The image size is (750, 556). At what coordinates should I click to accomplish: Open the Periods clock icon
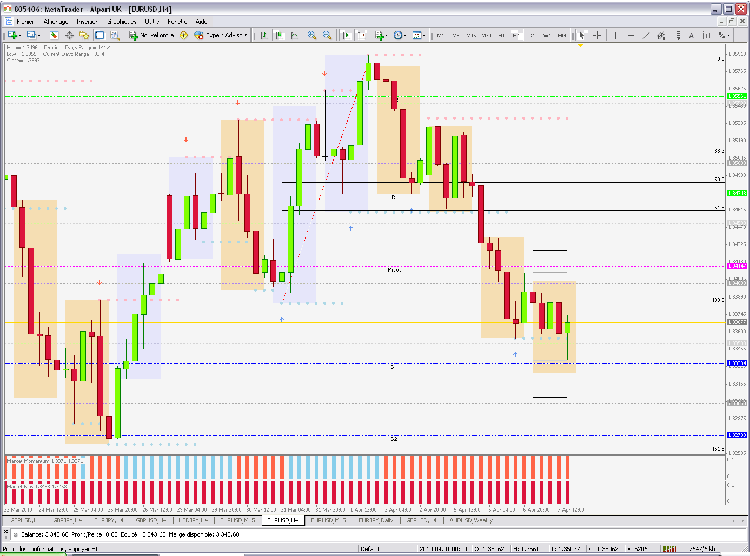tap(398, 35)
